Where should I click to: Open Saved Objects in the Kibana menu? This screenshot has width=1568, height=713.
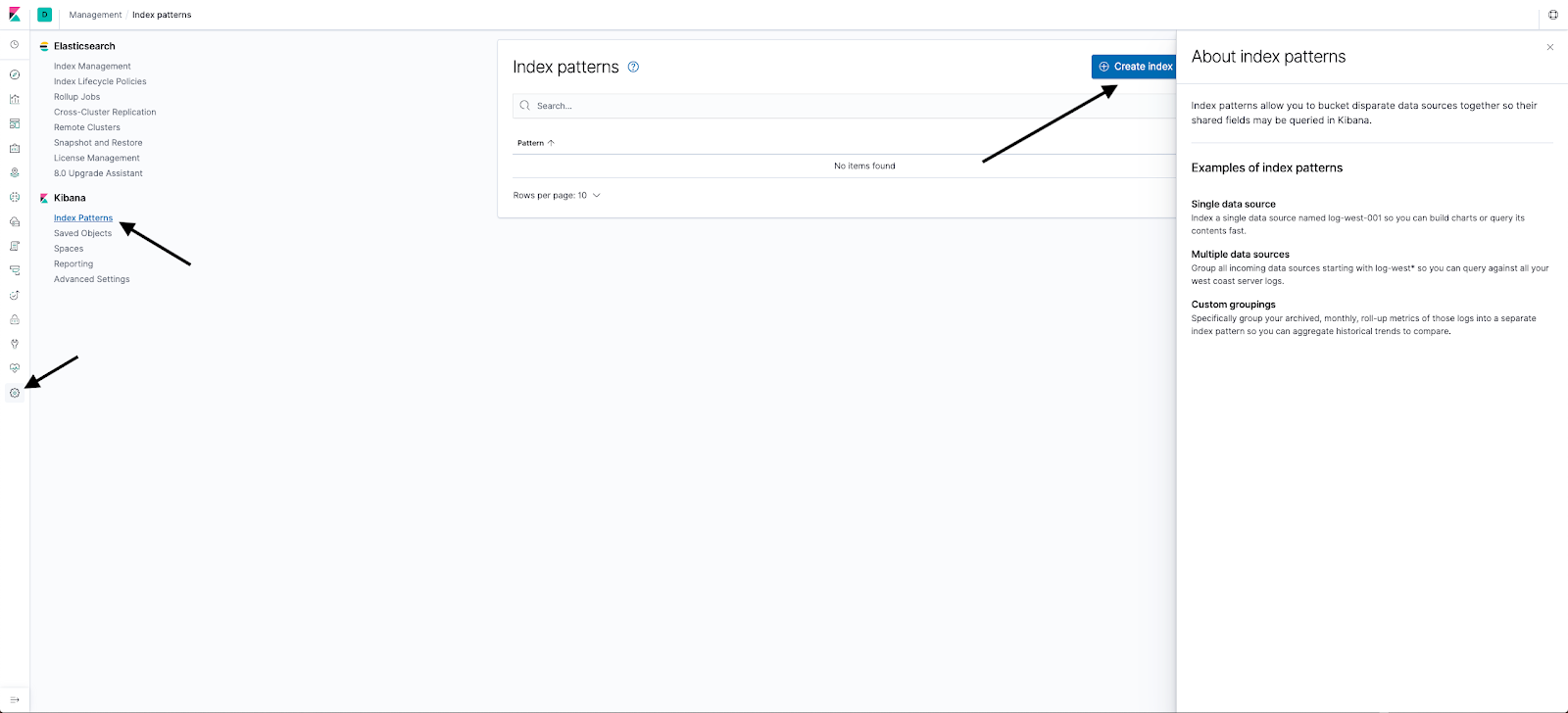(82, 233)
